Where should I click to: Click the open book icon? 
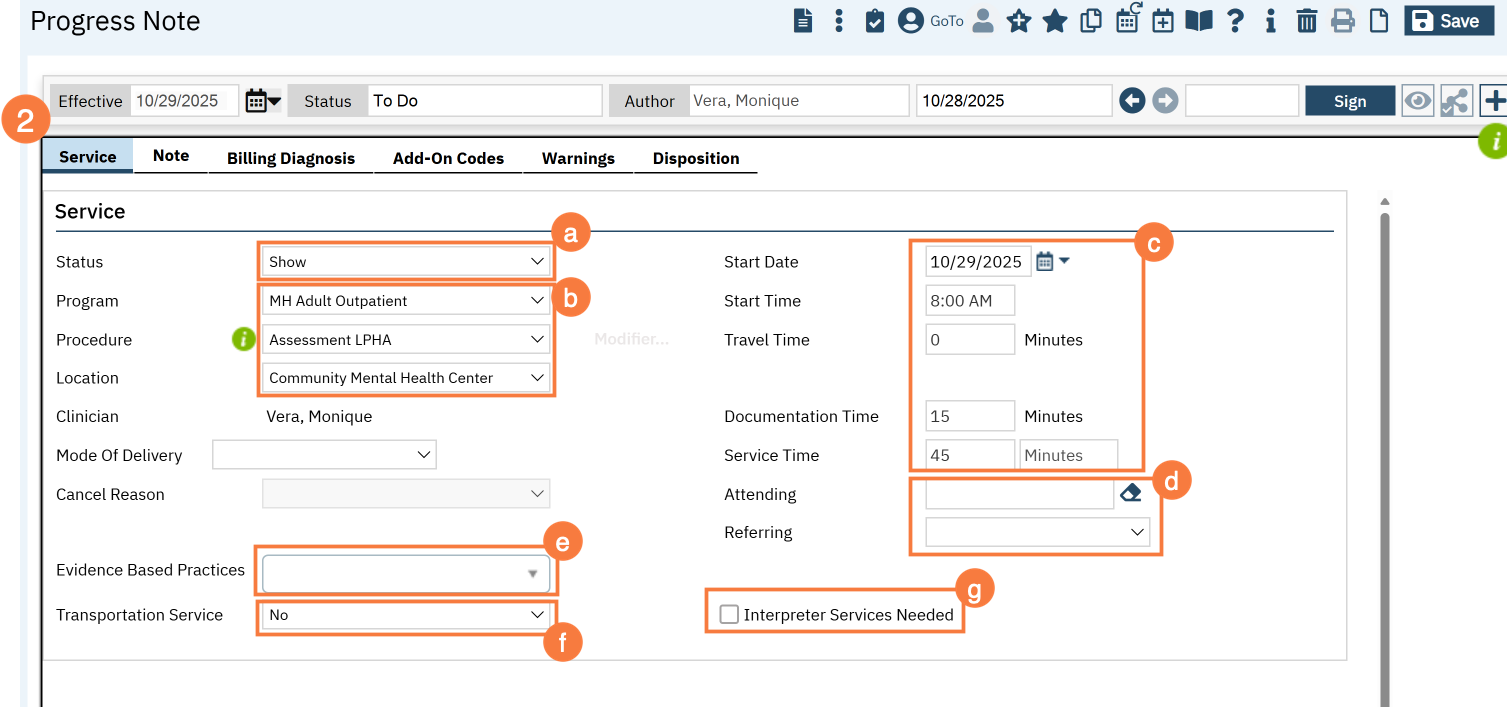click(x=1198, y=21)
